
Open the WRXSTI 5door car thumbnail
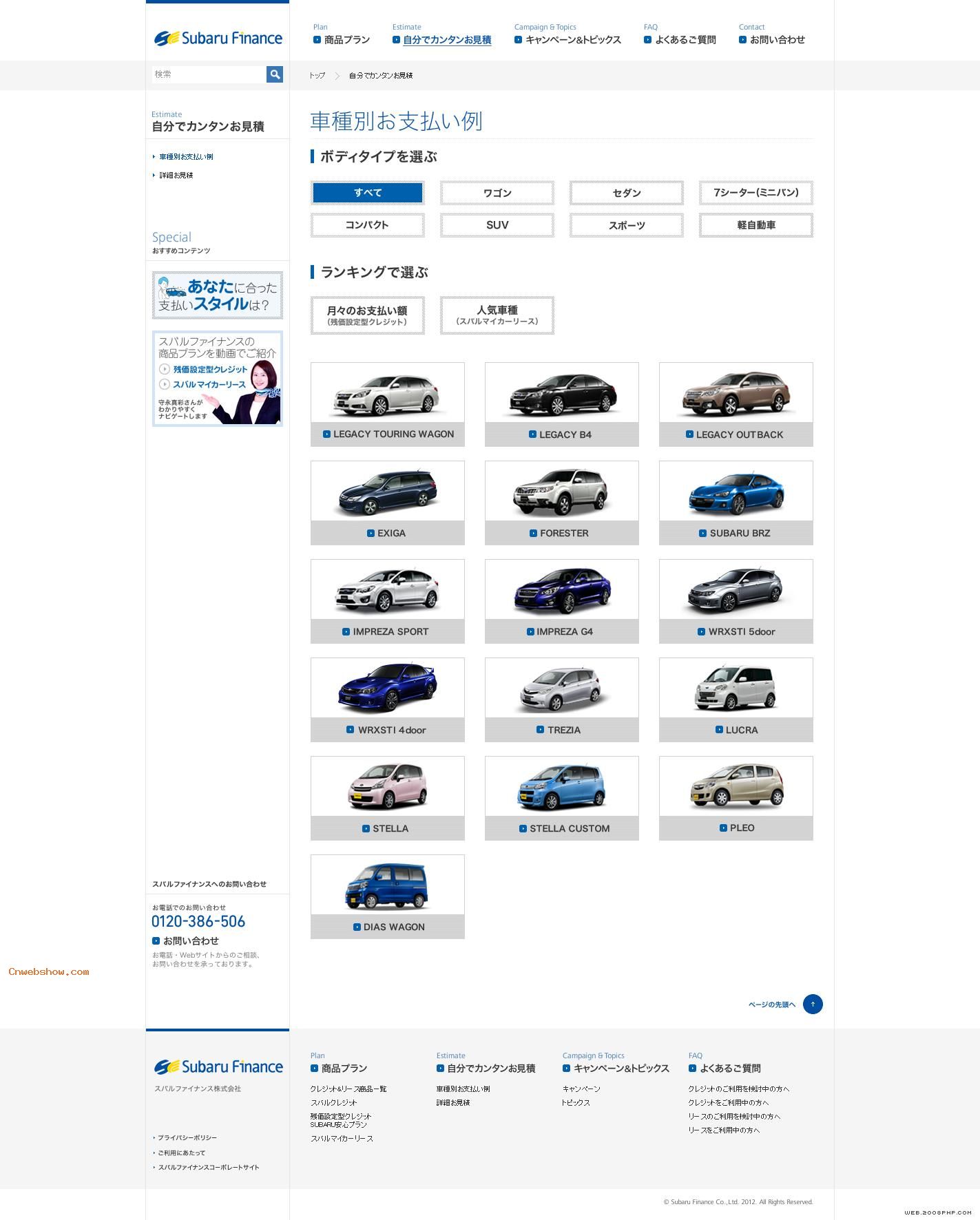click(736, 601)
